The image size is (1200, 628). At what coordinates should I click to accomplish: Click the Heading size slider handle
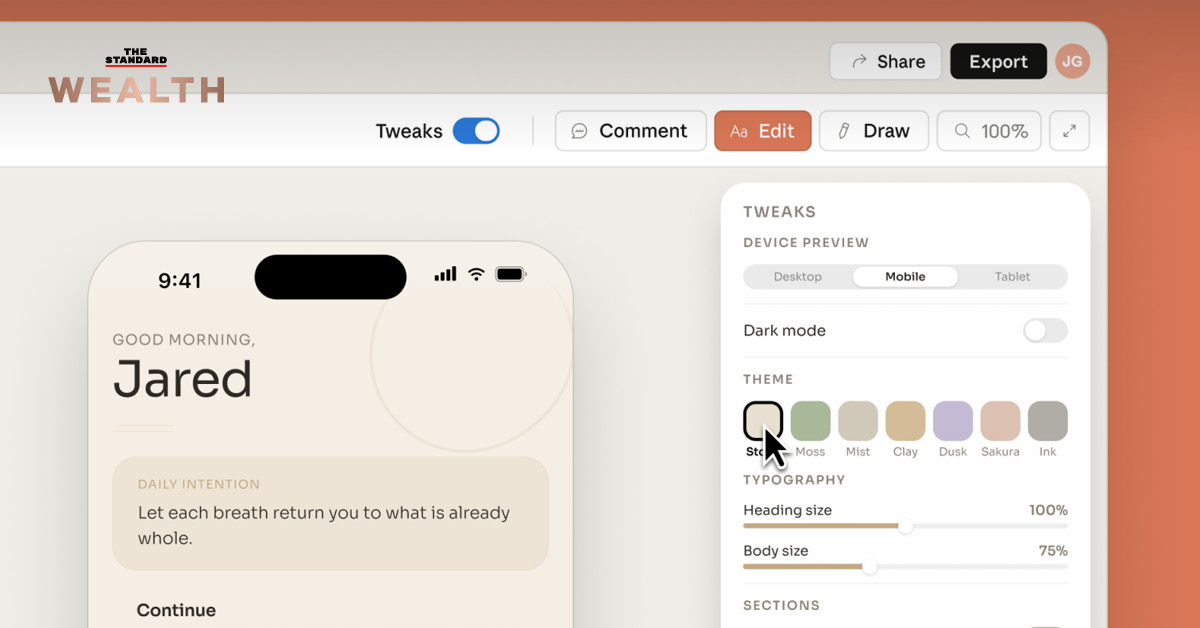pos(905,526)
